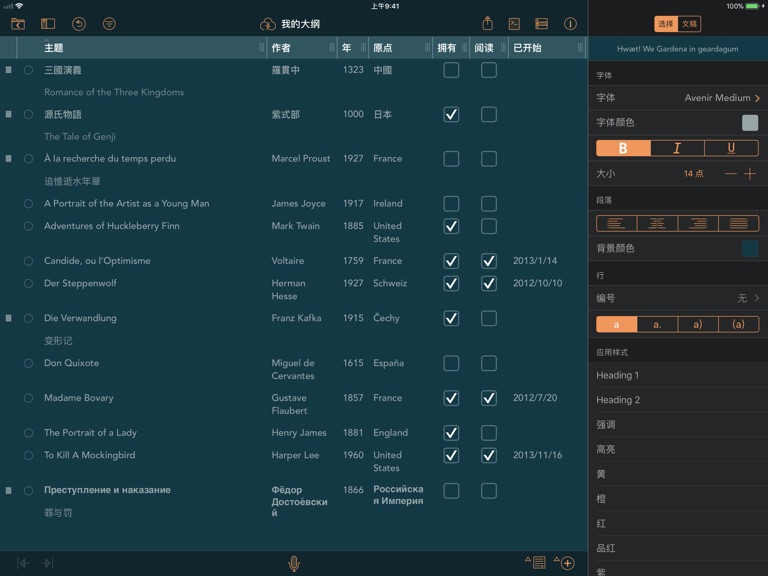Image resolution: width=768 pixels, height=576 pixels.
Task: Decrease font size with minus
Action: click(x=730, y=173)
